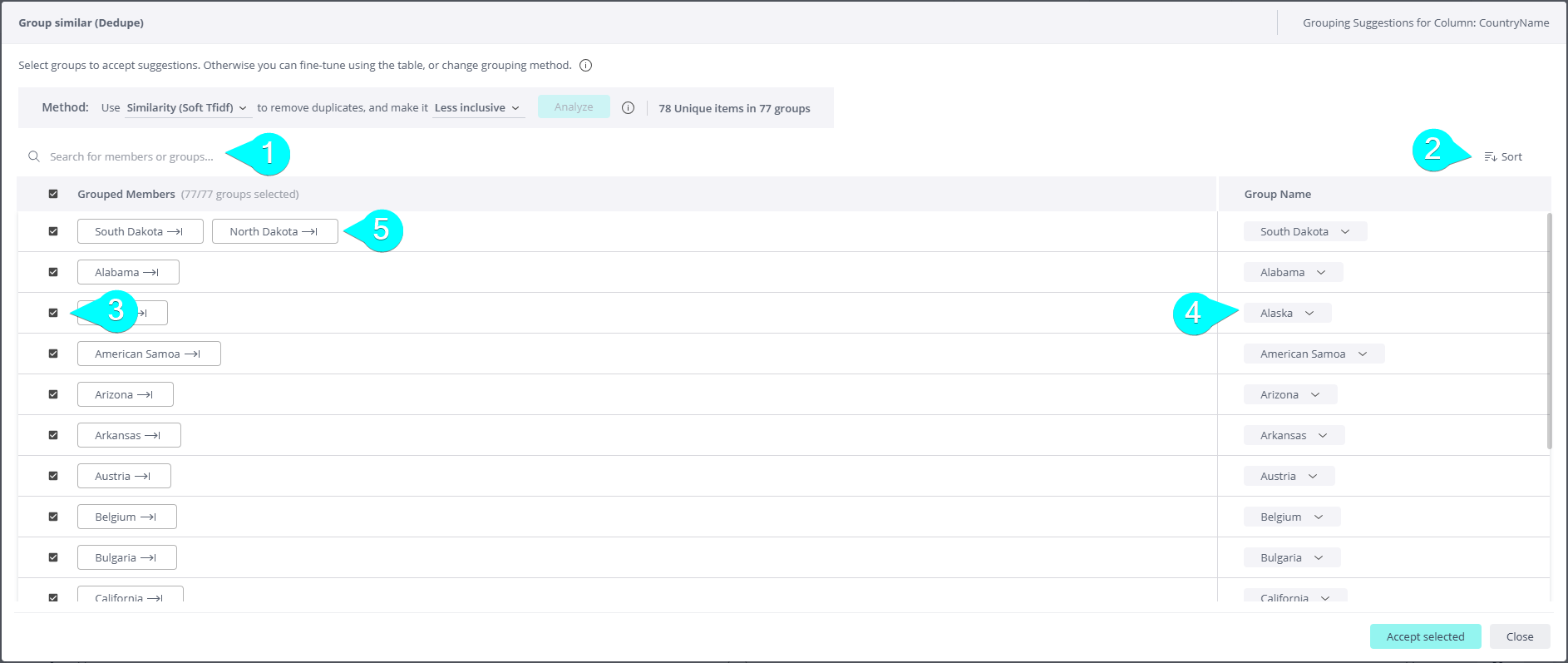Click the search magnifier icon

(34, 156)
